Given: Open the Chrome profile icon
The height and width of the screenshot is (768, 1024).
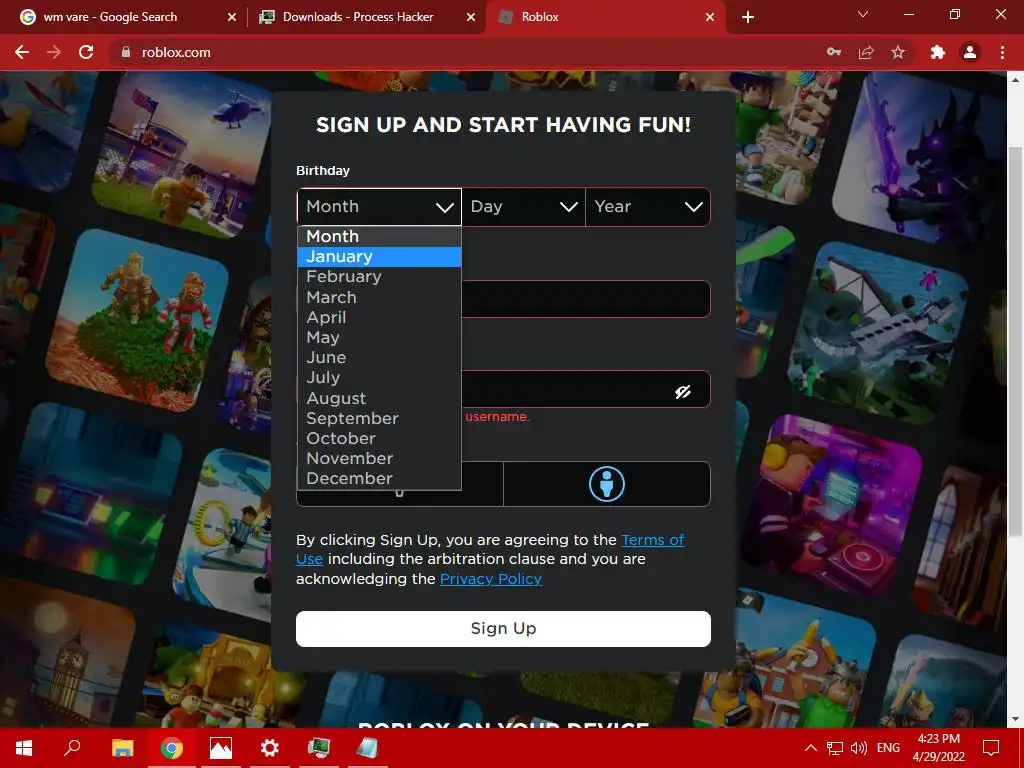Looking at the screenshot, I should [x=970, y=52].
